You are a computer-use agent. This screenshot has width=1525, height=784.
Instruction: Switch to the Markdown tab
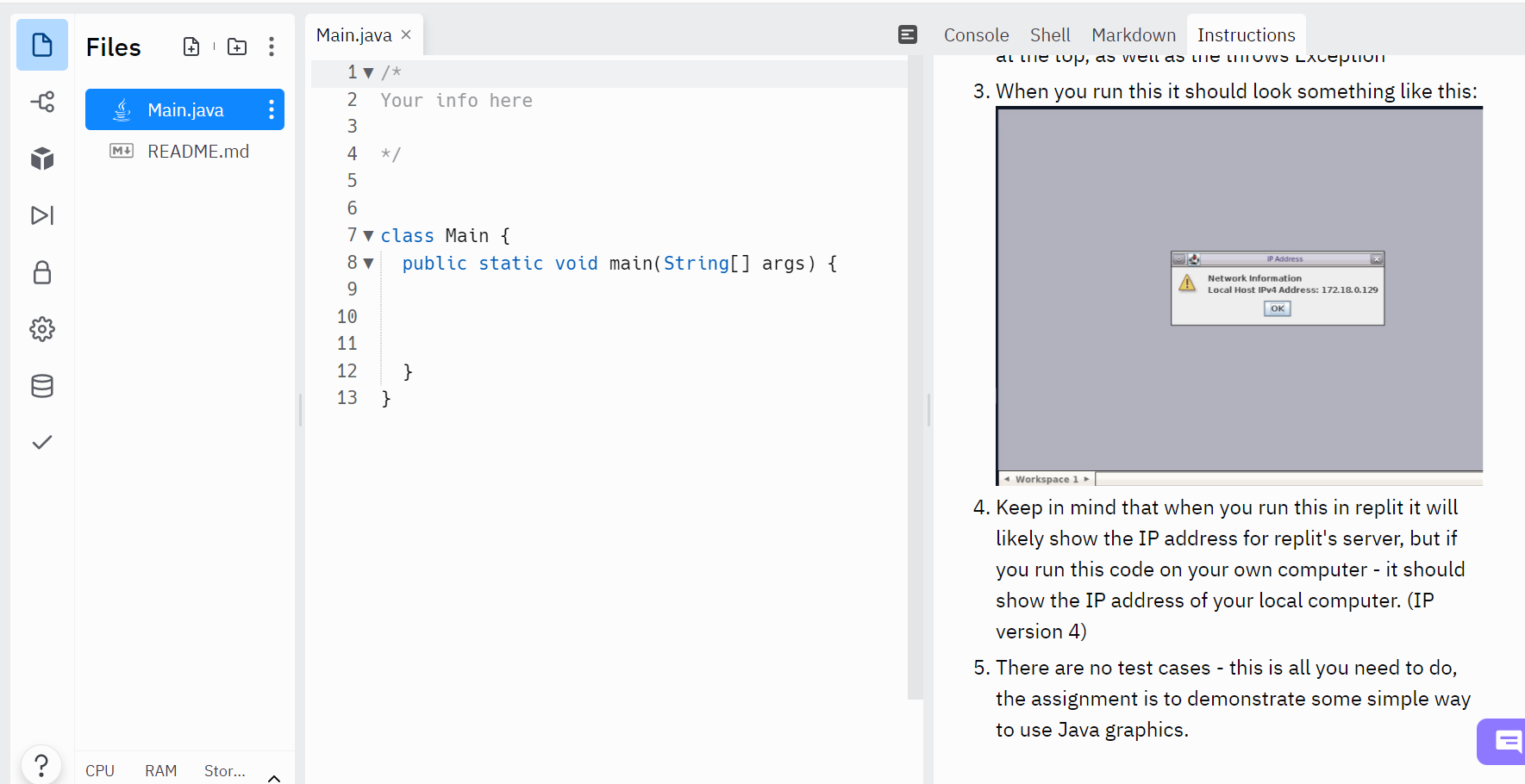[1134, 35]
